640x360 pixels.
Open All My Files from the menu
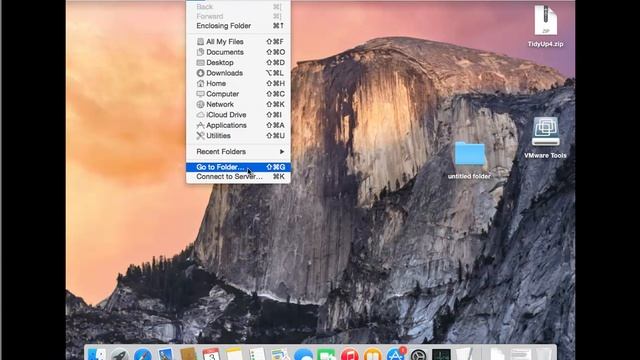point(238,42)
